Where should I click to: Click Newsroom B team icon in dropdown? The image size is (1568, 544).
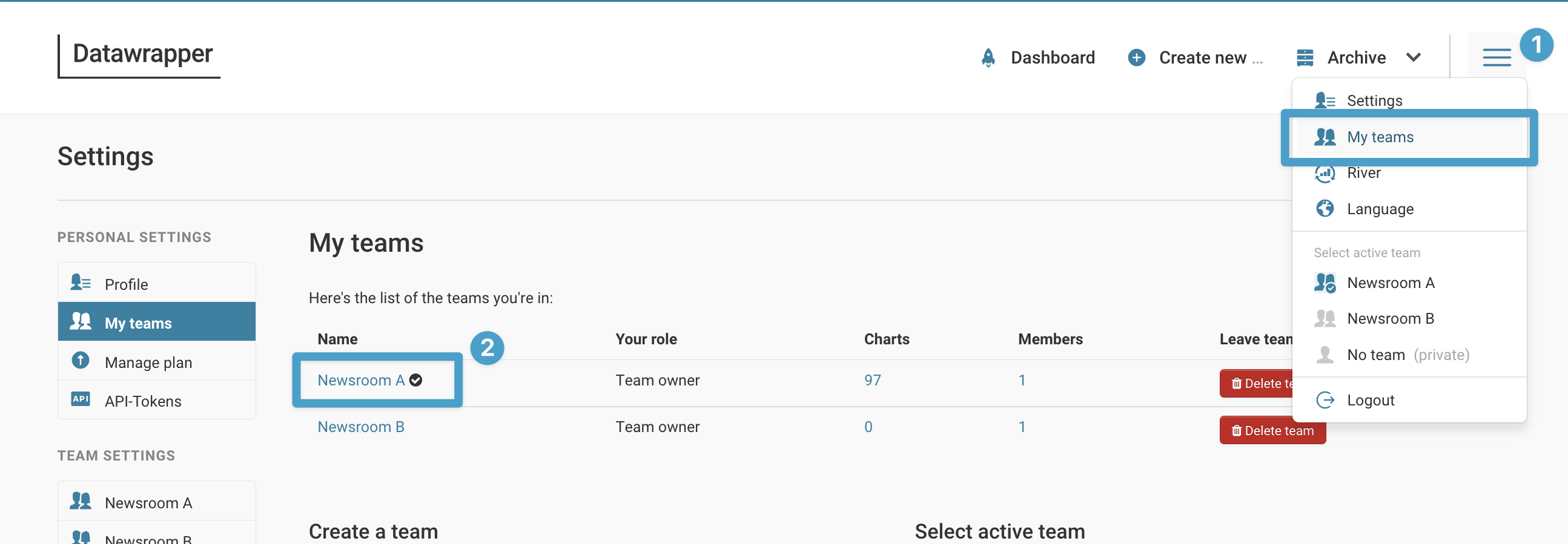pos(1325,318)
